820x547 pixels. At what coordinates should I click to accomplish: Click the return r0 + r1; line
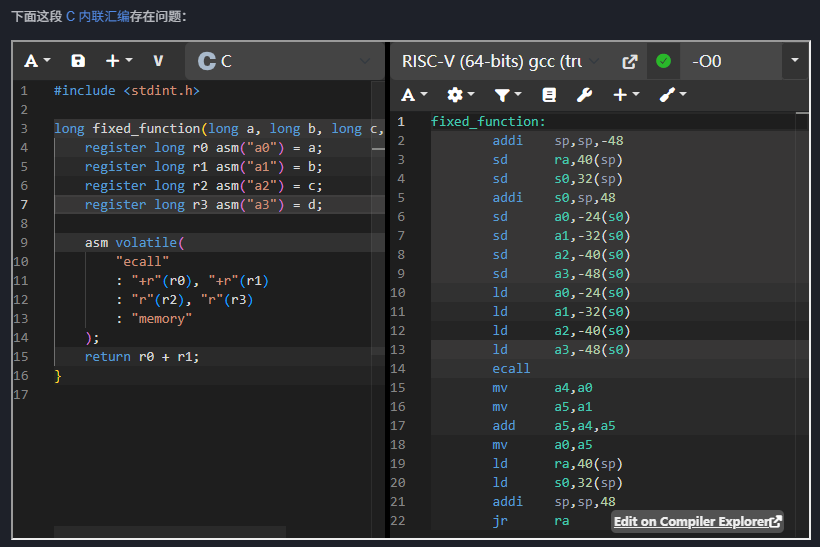[x=142, y=357]
